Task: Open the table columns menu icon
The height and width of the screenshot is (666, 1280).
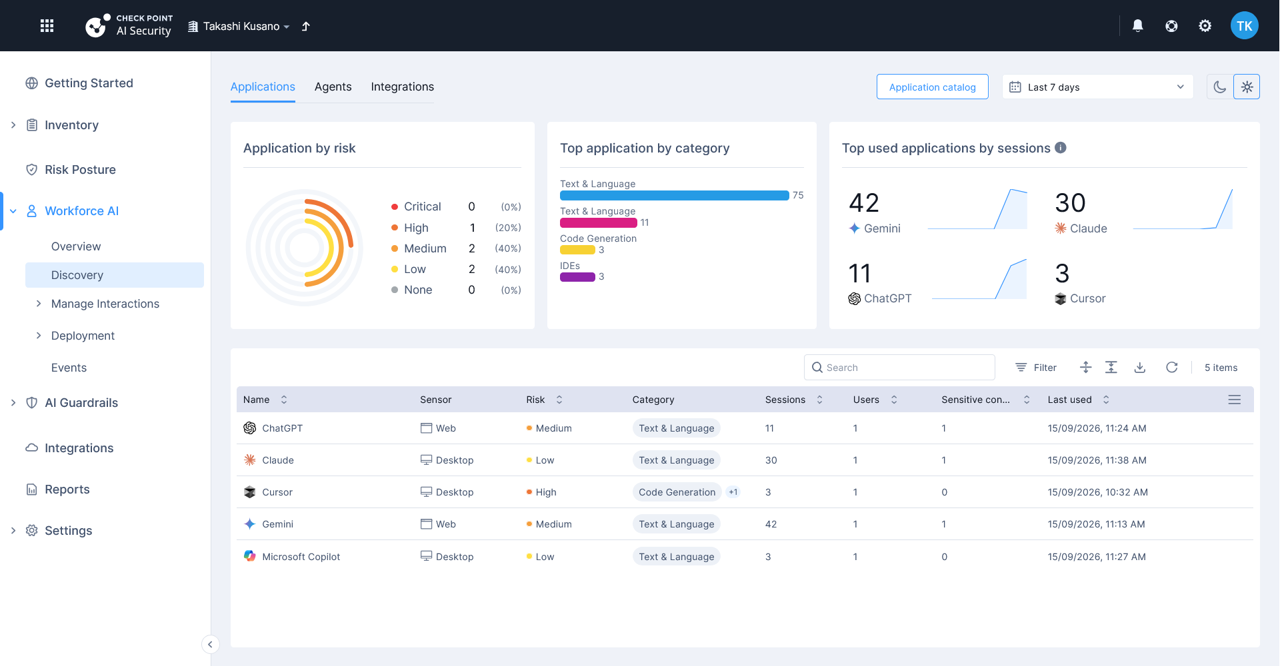Action: point(1234,400)
